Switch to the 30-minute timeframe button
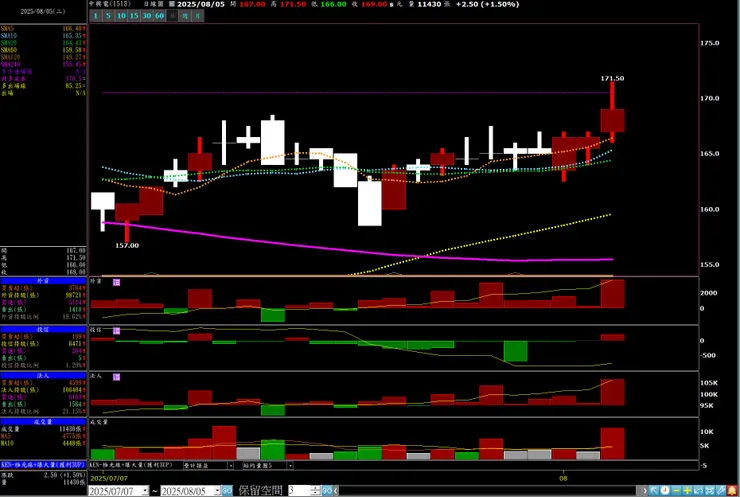 (147, 16)
